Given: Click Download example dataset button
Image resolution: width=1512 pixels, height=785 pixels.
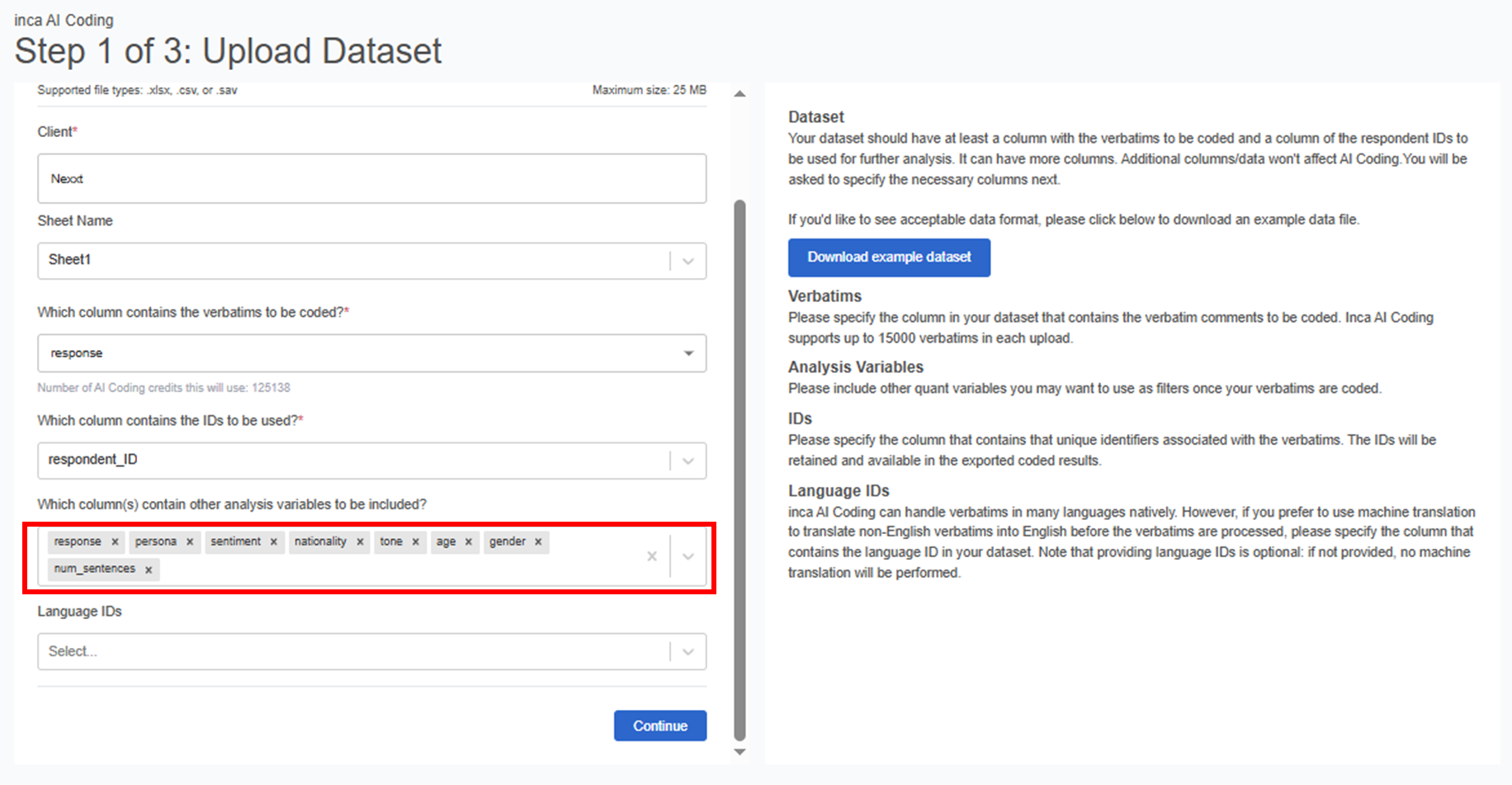Looking at the screenshot, I should [x=889, y=258].
